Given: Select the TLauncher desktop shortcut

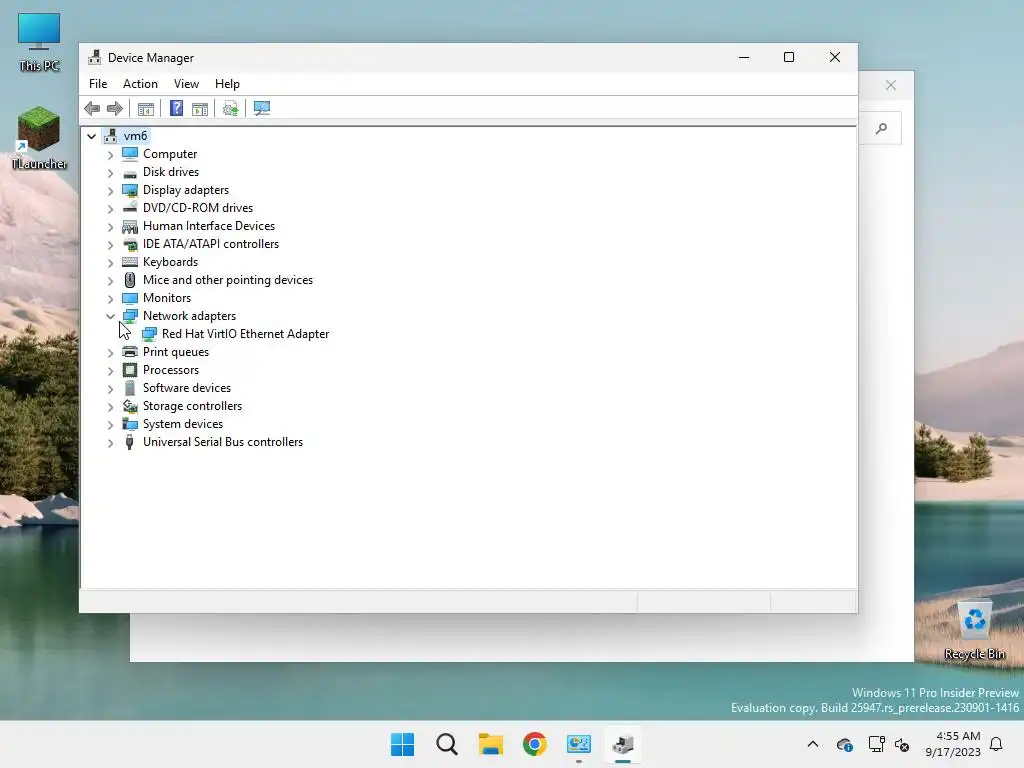Looking at the screenshot, I should pyautogui.click(x=39, y=138).
